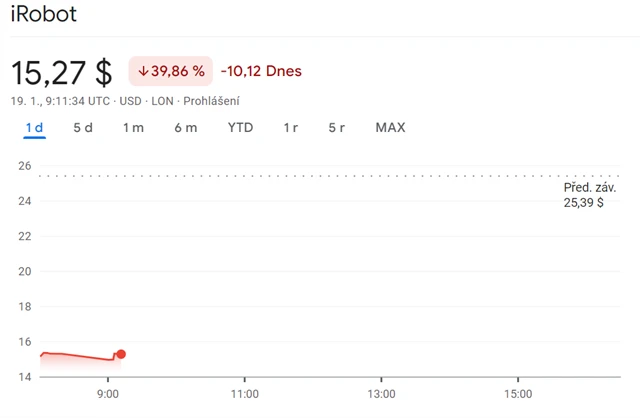The width and height of the screenshot is (640, 418).
Task: Select the 1 d time range tab
Action: click(x=35, y=127)
